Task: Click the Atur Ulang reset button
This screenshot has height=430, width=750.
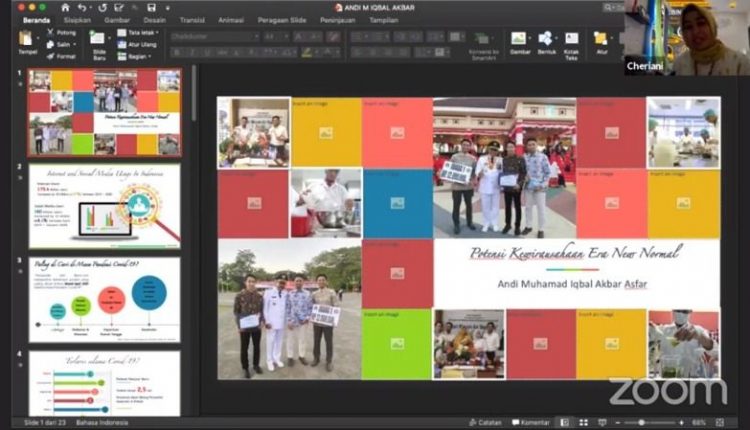Action: [137, 44]
